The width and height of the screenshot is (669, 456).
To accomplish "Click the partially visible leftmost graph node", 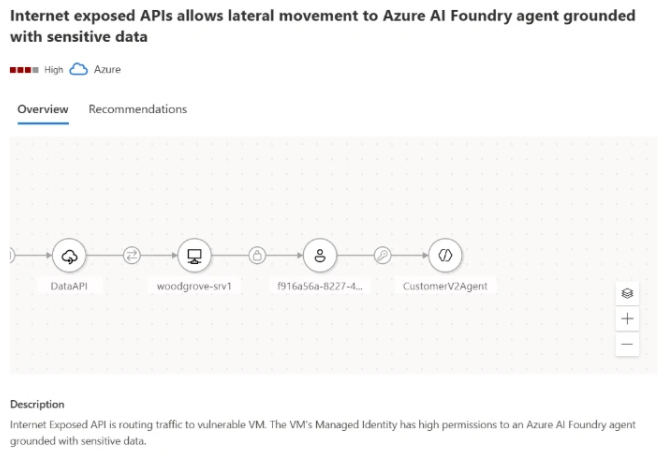I will 11,256.
